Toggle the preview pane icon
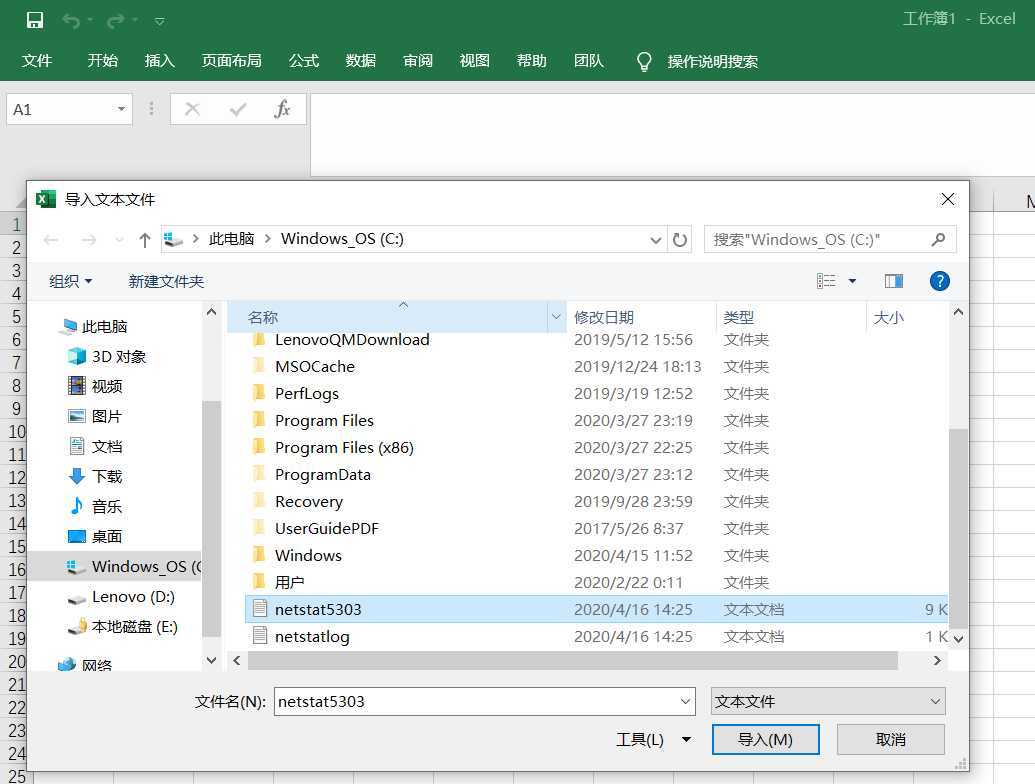Viewport: 1035px width, 784px height. [x=893, y=281]
